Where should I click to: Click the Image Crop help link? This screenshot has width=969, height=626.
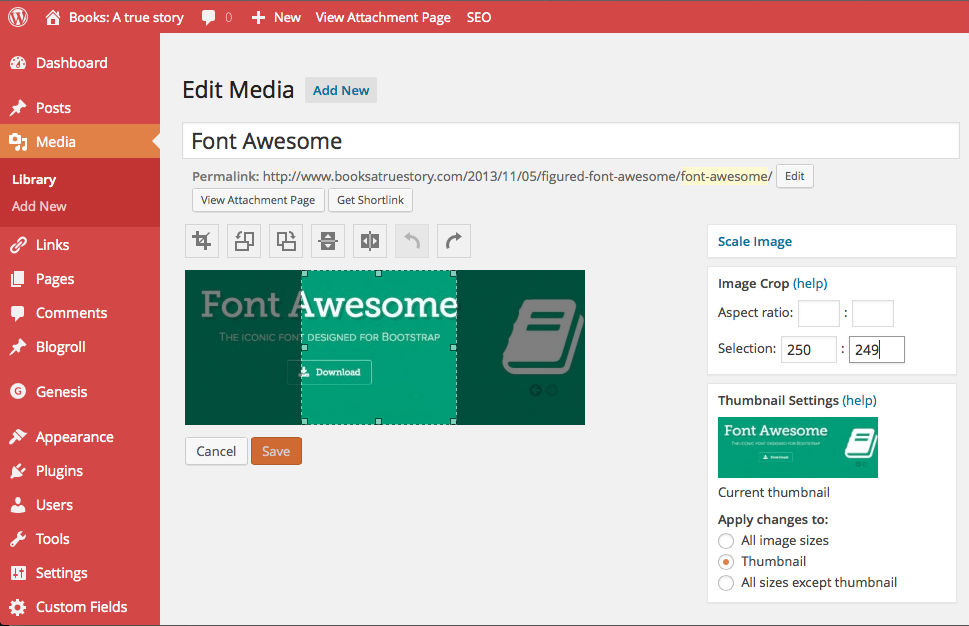pyautogui.click(x=810, y=283)
